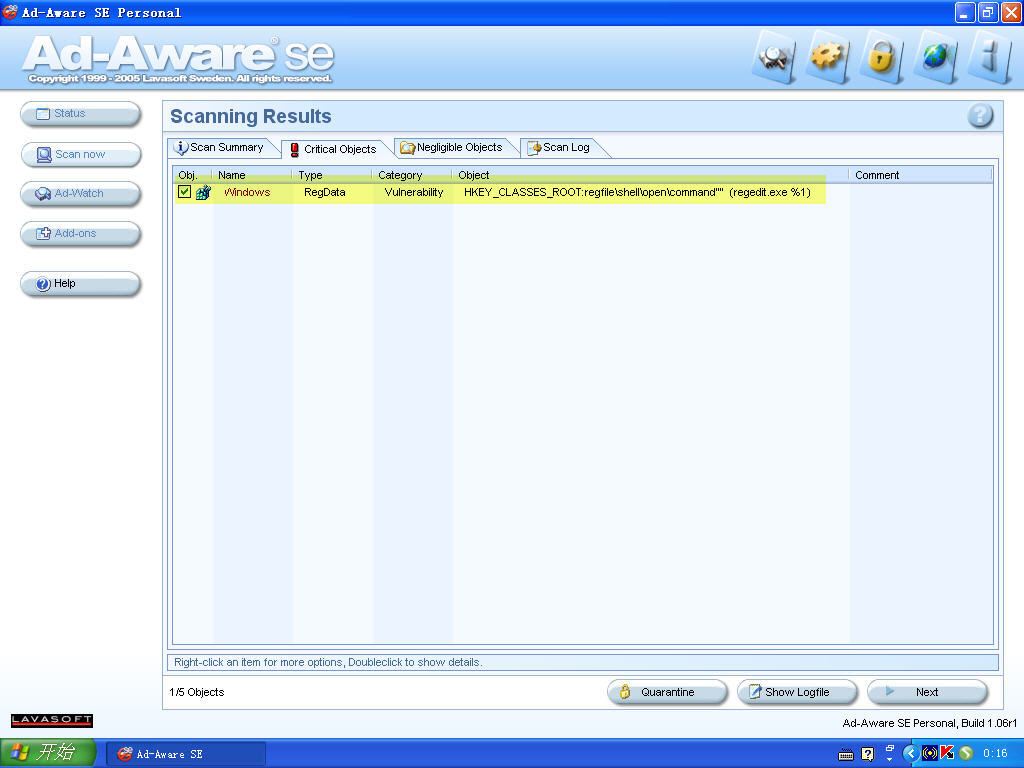This screenshot has height=768, width=1024.
Task: Click the green circular tray icon
Action: point(966,754)
